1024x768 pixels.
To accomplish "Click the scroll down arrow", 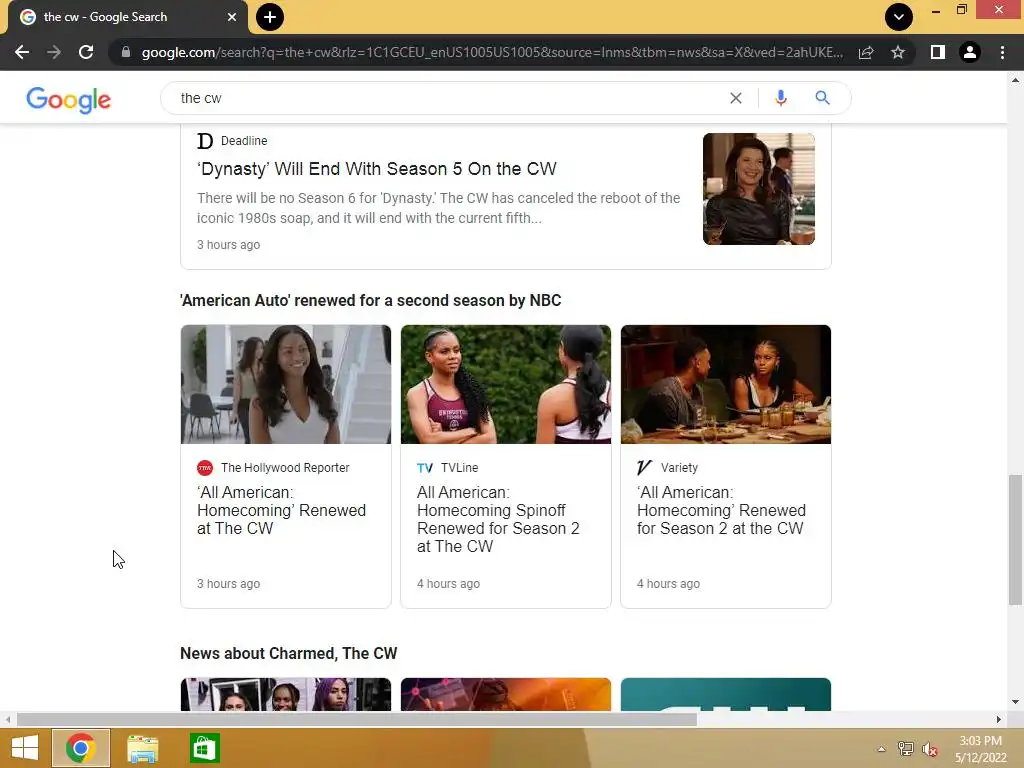I will (x=1015, y=702).
